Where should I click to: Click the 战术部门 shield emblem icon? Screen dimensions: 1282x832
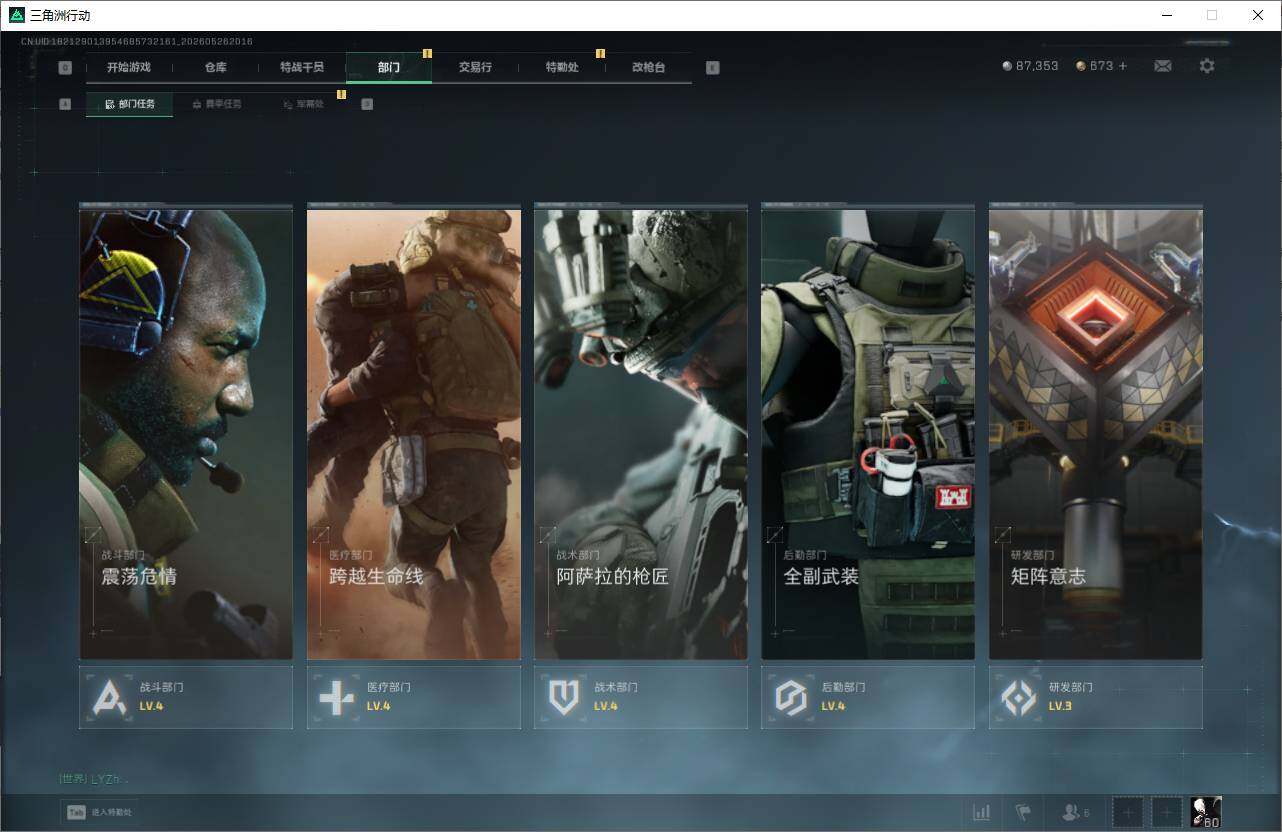point(564,697)
